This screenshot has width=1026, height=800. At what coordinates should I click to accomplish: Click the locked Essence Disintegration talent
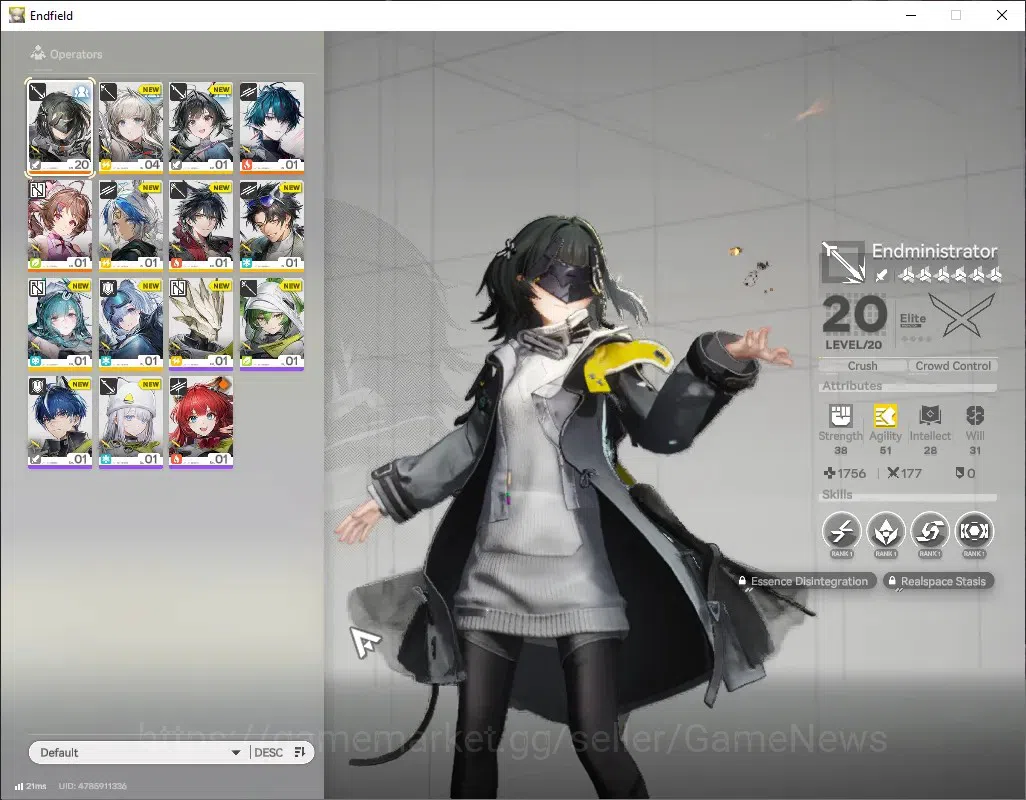[x=805, y=581]
